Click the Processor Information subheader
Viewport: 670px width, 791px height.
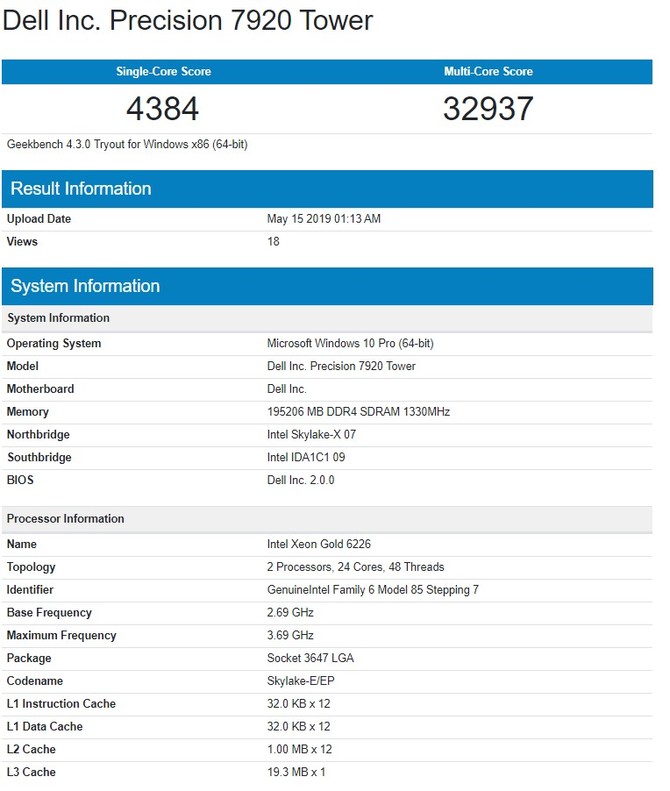tap(327, 519)
